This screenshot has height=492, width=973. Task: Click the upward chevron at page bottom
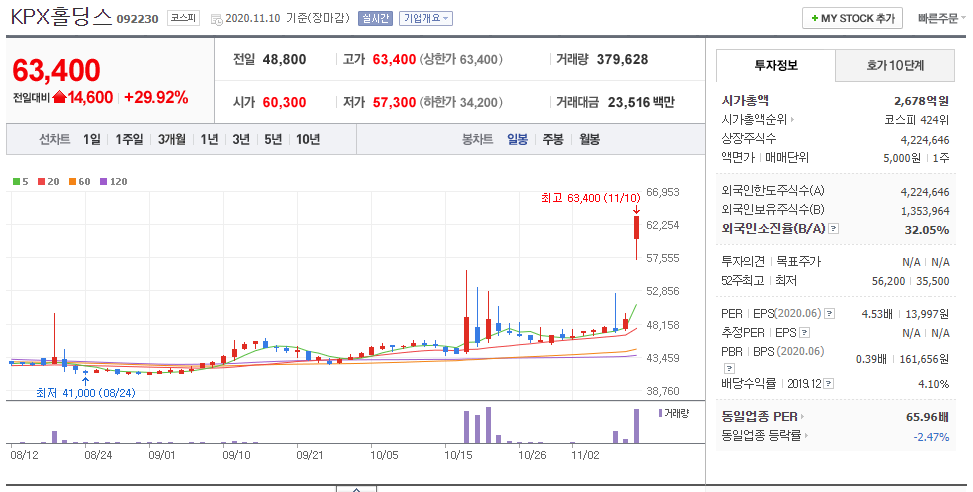point(356,489)
